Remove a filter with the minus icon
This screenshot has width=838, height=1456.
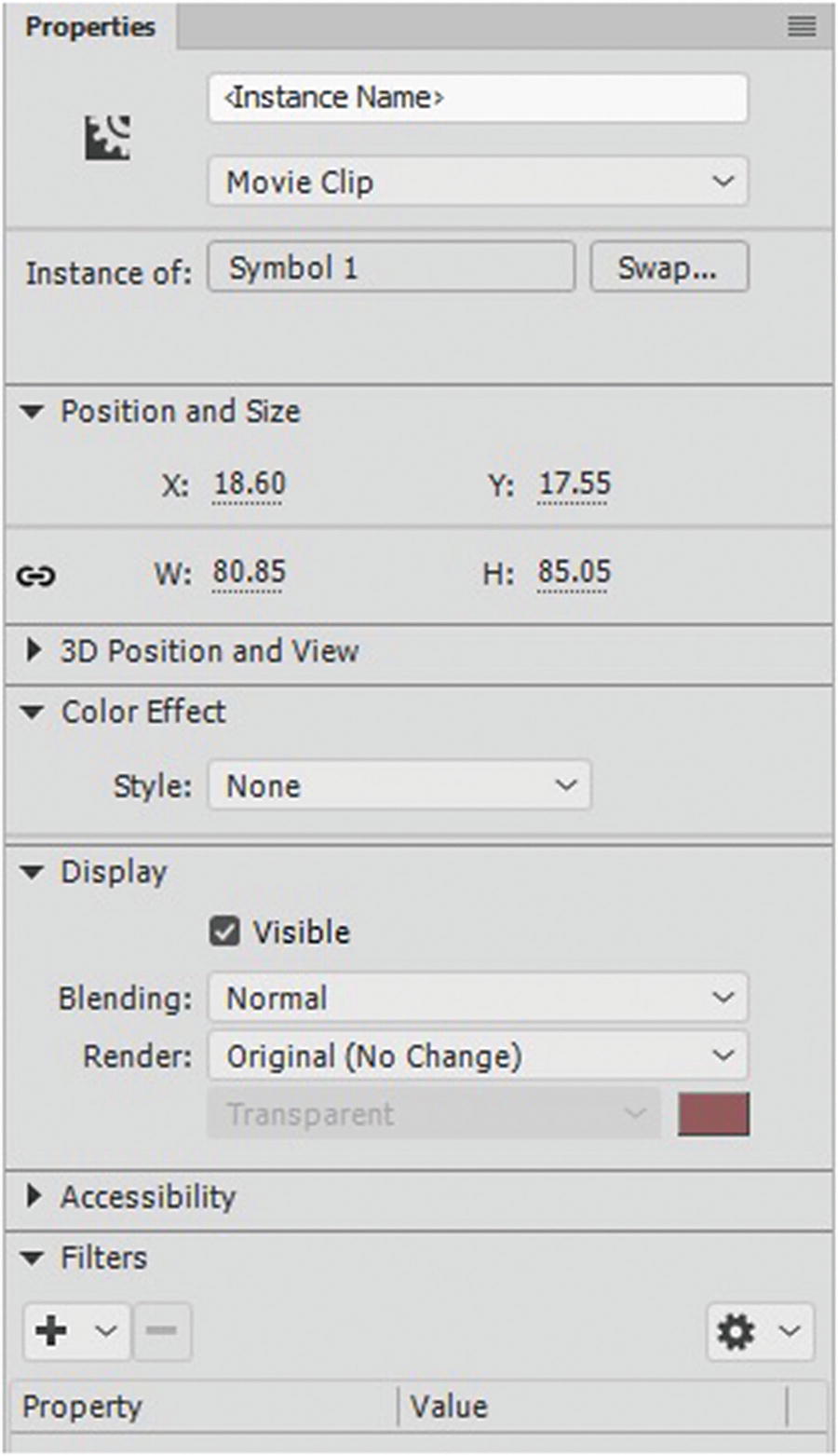pos(163,1330)
